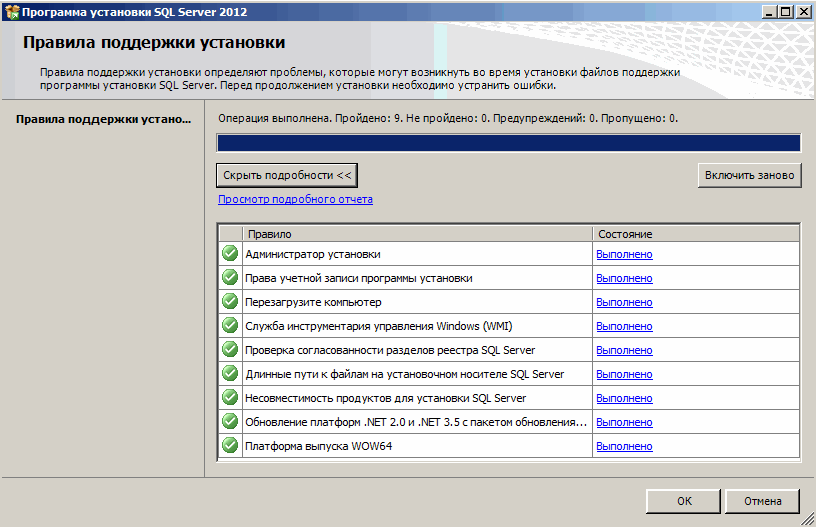Open Выполнено link for Длинные пути rule
The image size is (816, 527).
pyautogui.click(x=624, y=374)
